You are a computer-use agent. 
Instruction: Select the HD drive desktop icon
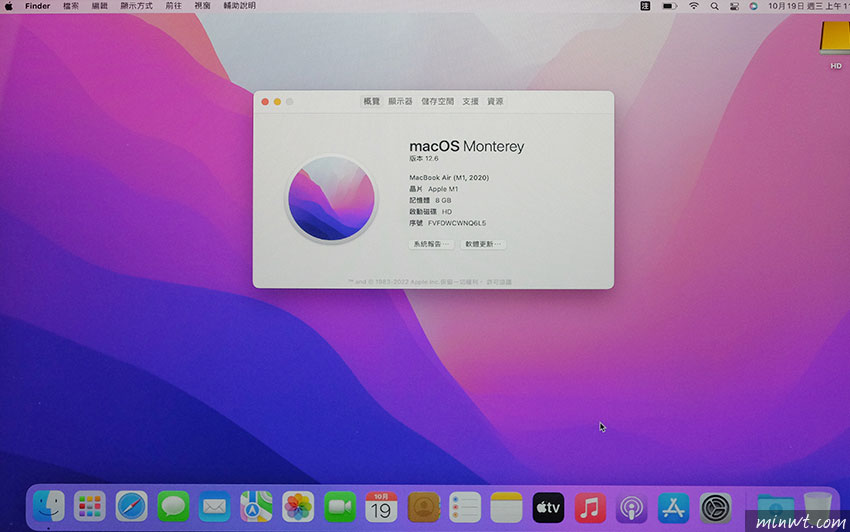pos(835,45)
